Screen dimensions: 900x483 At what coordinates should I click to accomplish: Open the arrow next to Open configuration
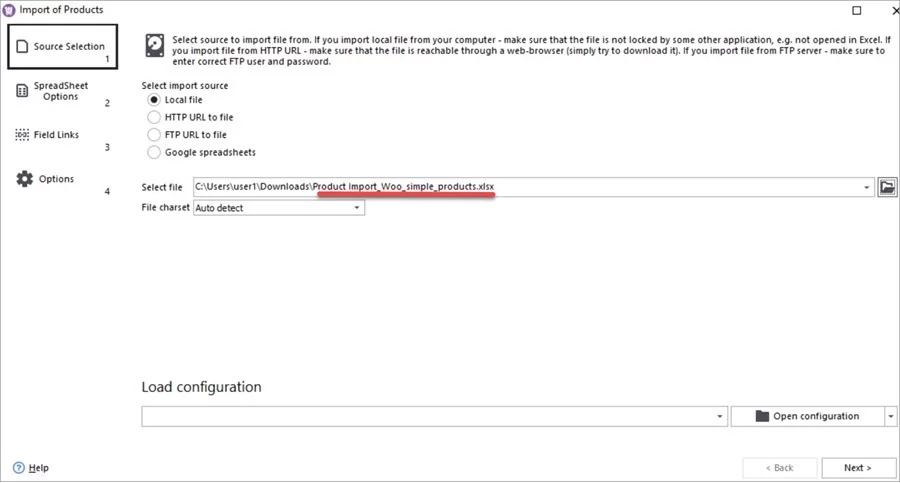[890, 416]
